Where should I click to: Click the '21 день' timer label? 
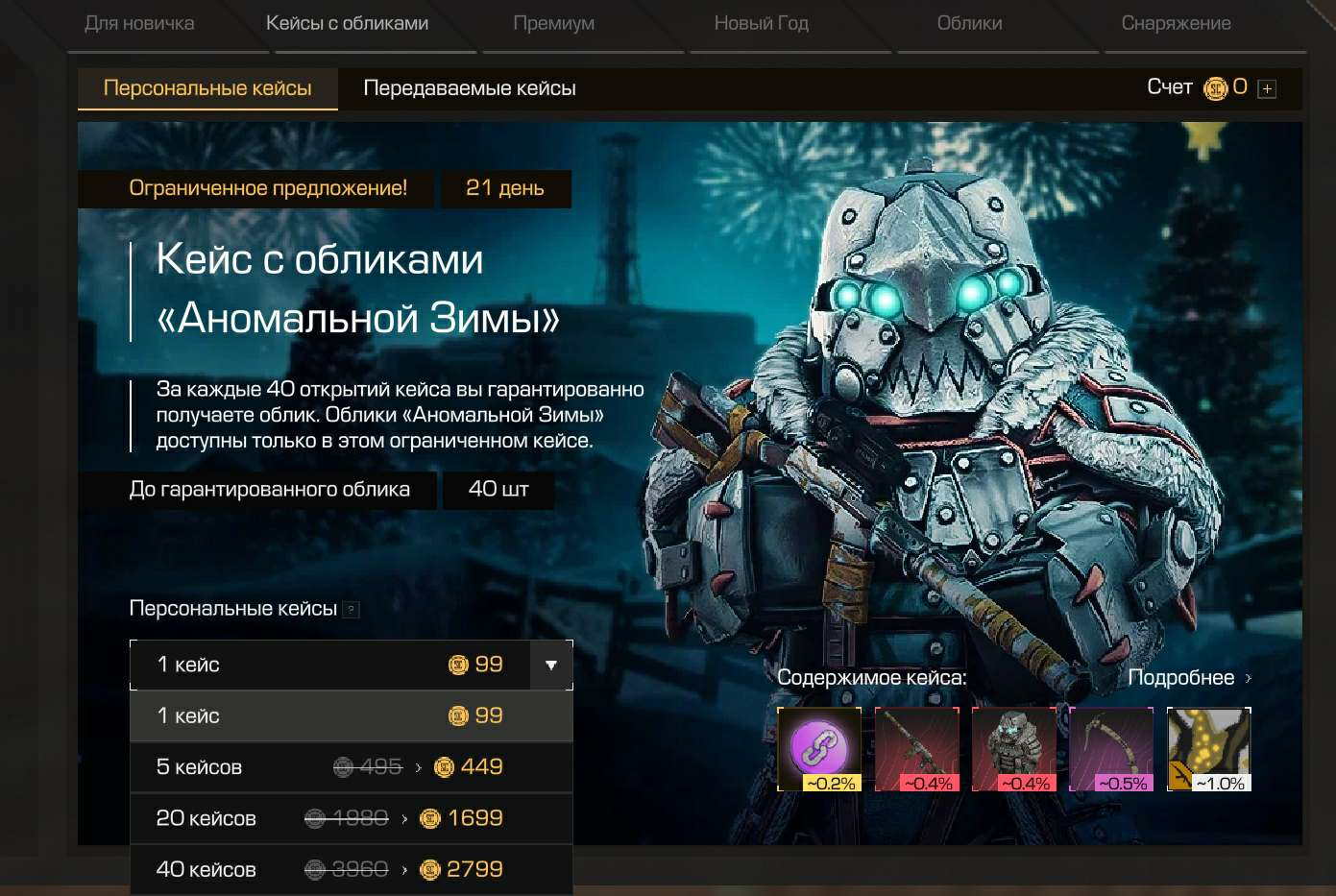(x=505, y=188)
